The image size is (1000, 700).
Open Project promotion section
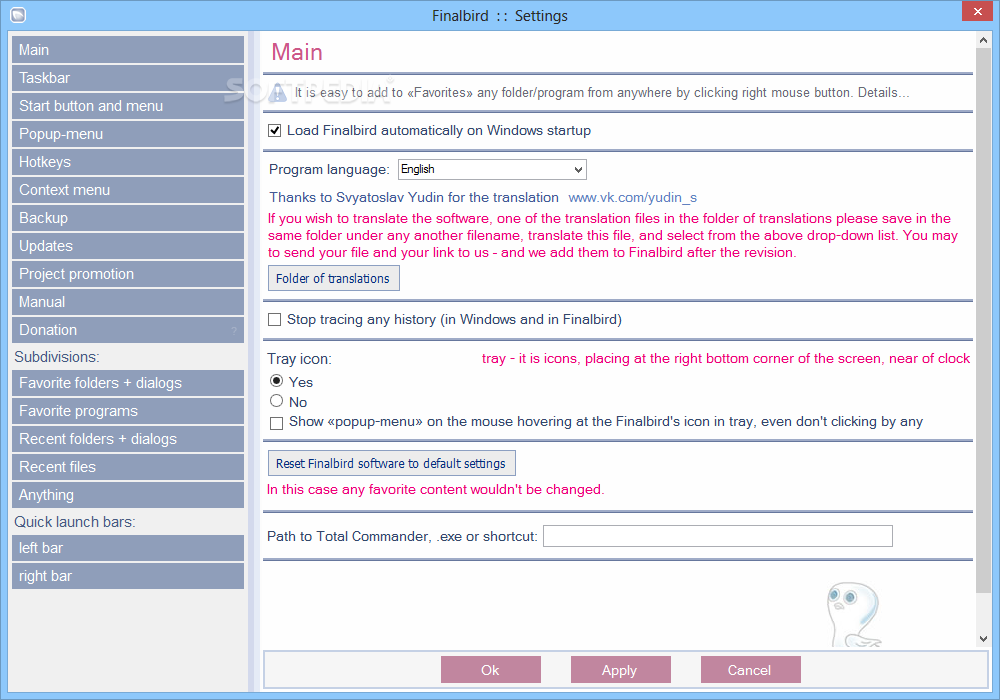click(128, 274)
